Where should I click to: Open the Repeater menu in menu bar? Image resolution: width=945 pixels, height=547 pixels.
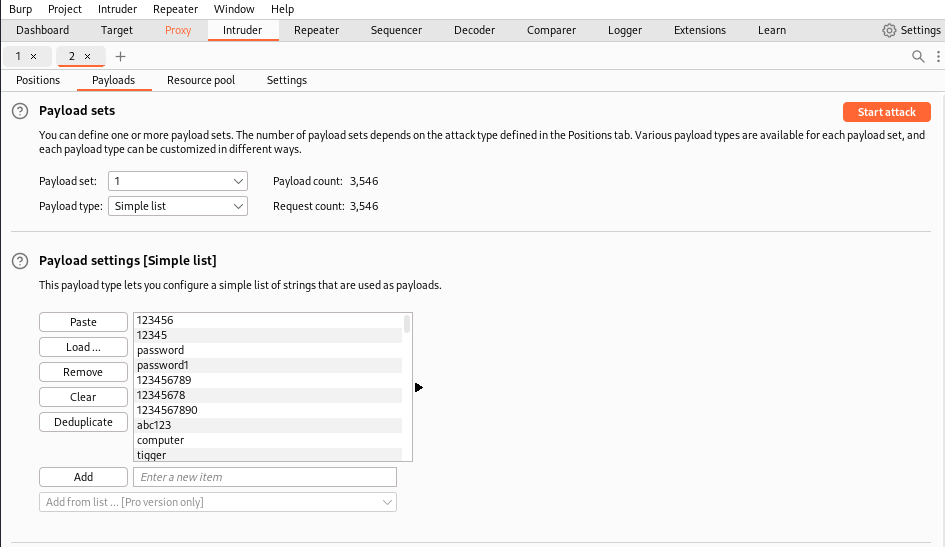click(175, 9)
